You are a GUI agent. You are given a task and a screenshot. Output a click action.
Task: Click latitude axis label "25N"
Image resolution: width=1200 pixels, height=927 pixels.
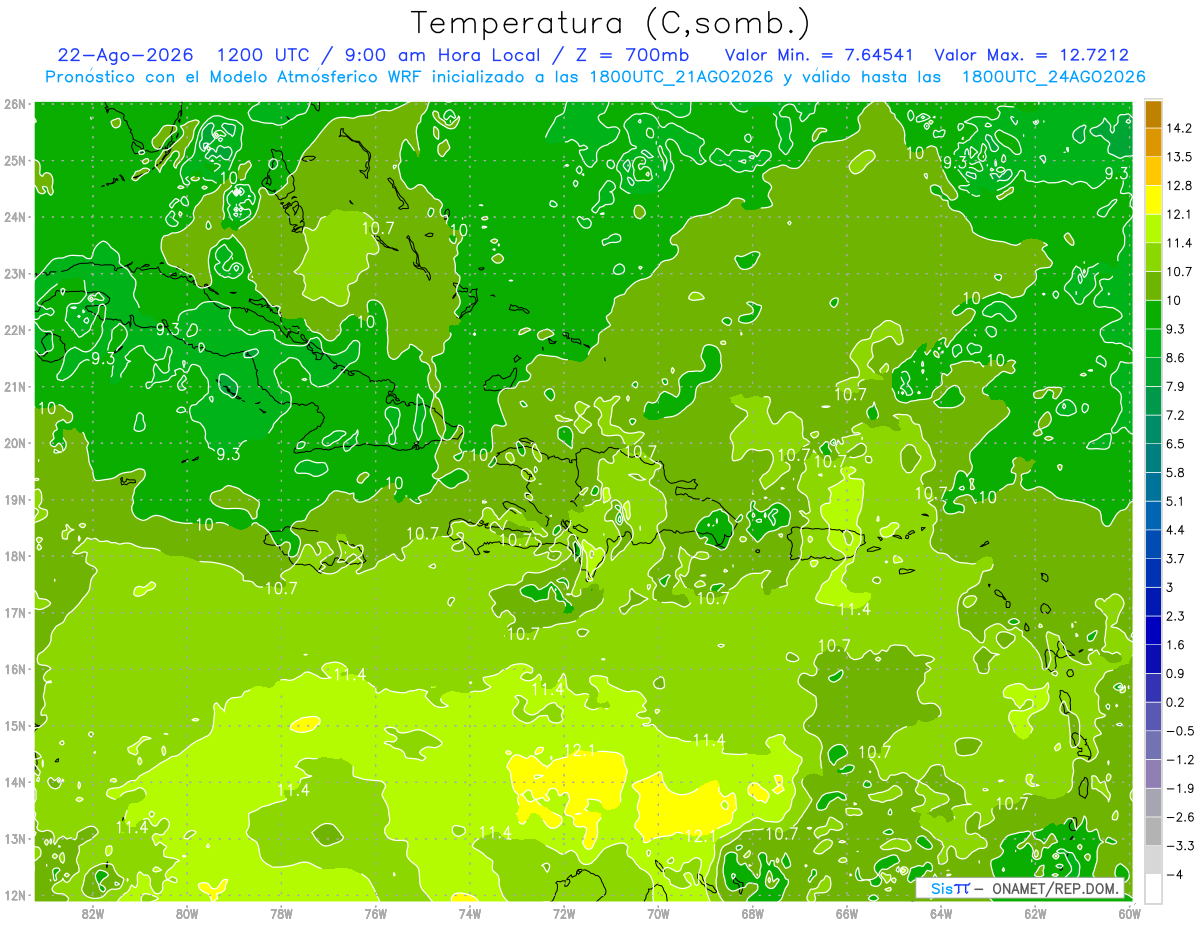15,161
